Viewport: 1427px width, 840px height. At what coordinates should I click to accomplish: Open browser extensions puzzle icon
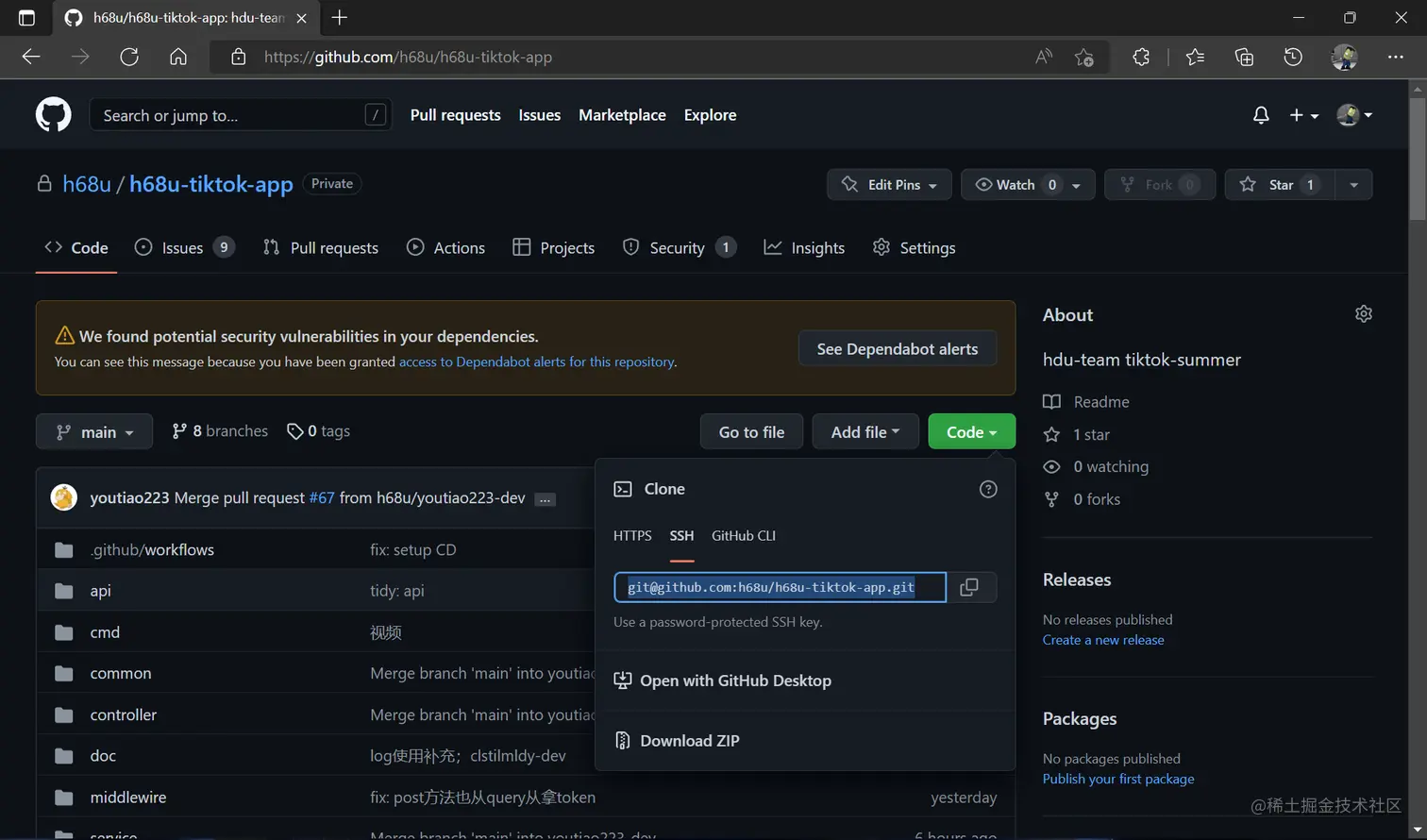tap(1141, 57)
